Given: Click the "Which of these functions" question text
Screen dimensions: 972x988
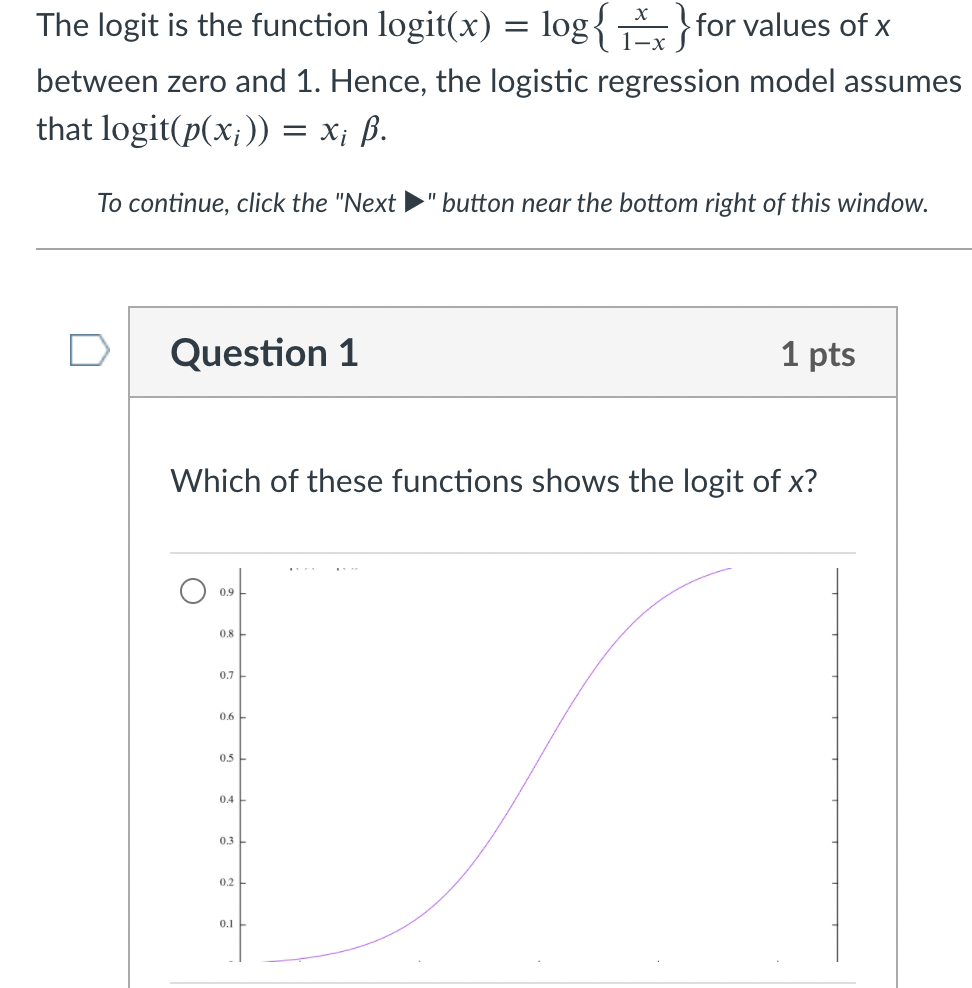Looking at the screenshot, I should click(x=494, y=481).
